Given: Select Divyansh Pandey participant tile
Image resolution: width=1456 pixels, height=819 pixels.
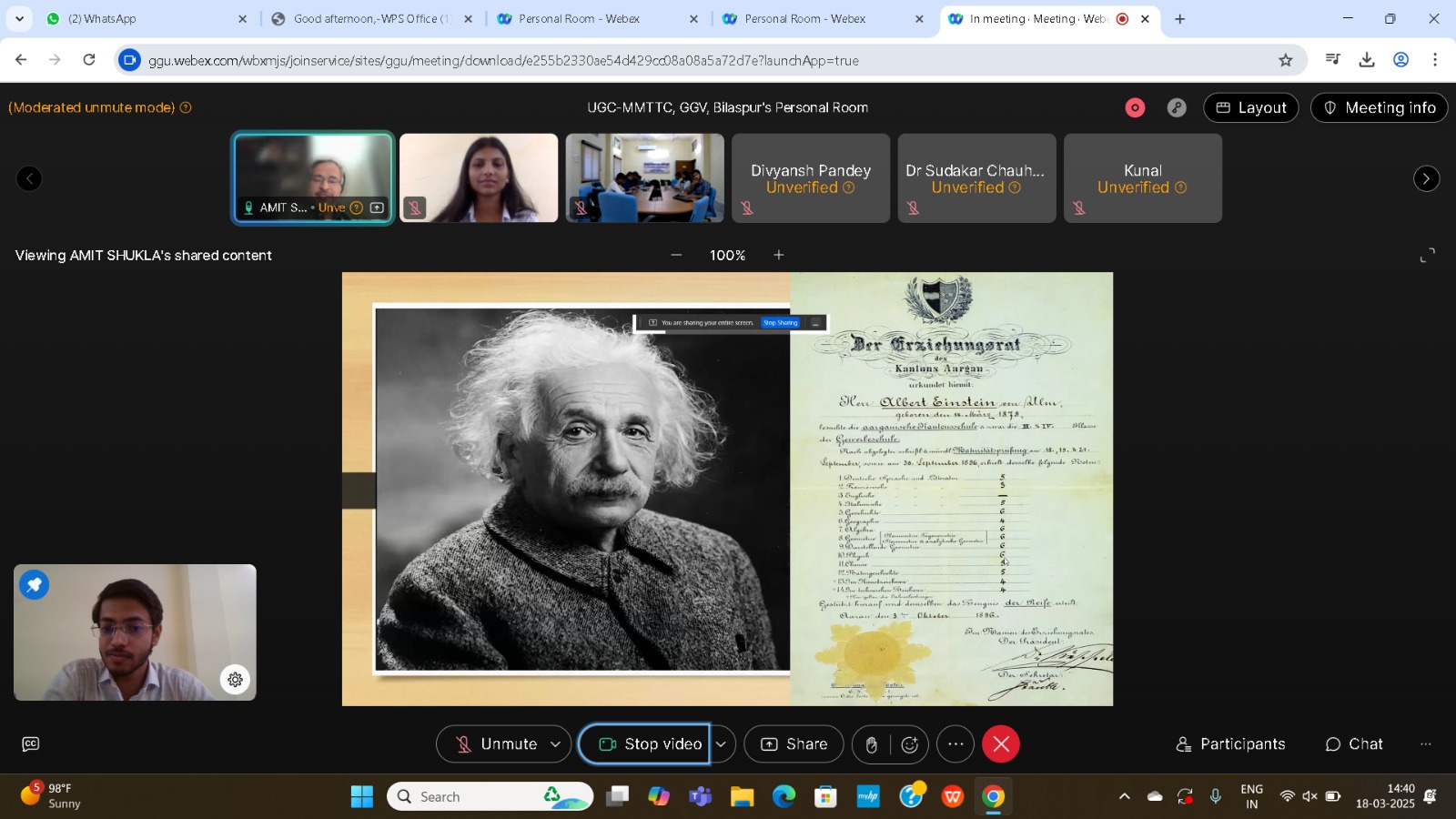Looking at the screenshot, I should tap(811, 178).
